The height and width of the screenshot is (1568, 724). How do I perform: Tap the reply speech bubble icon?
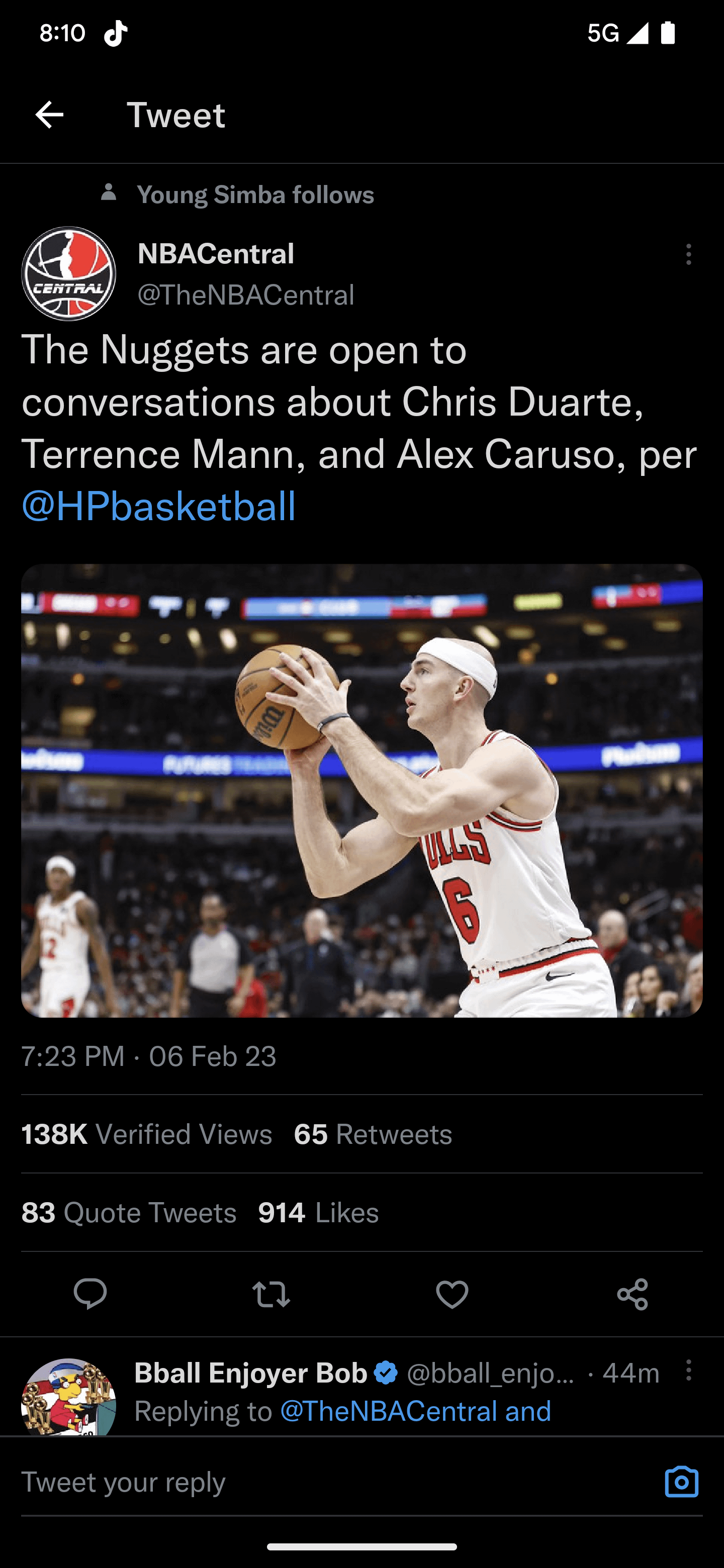click(x=90, y=1294)
